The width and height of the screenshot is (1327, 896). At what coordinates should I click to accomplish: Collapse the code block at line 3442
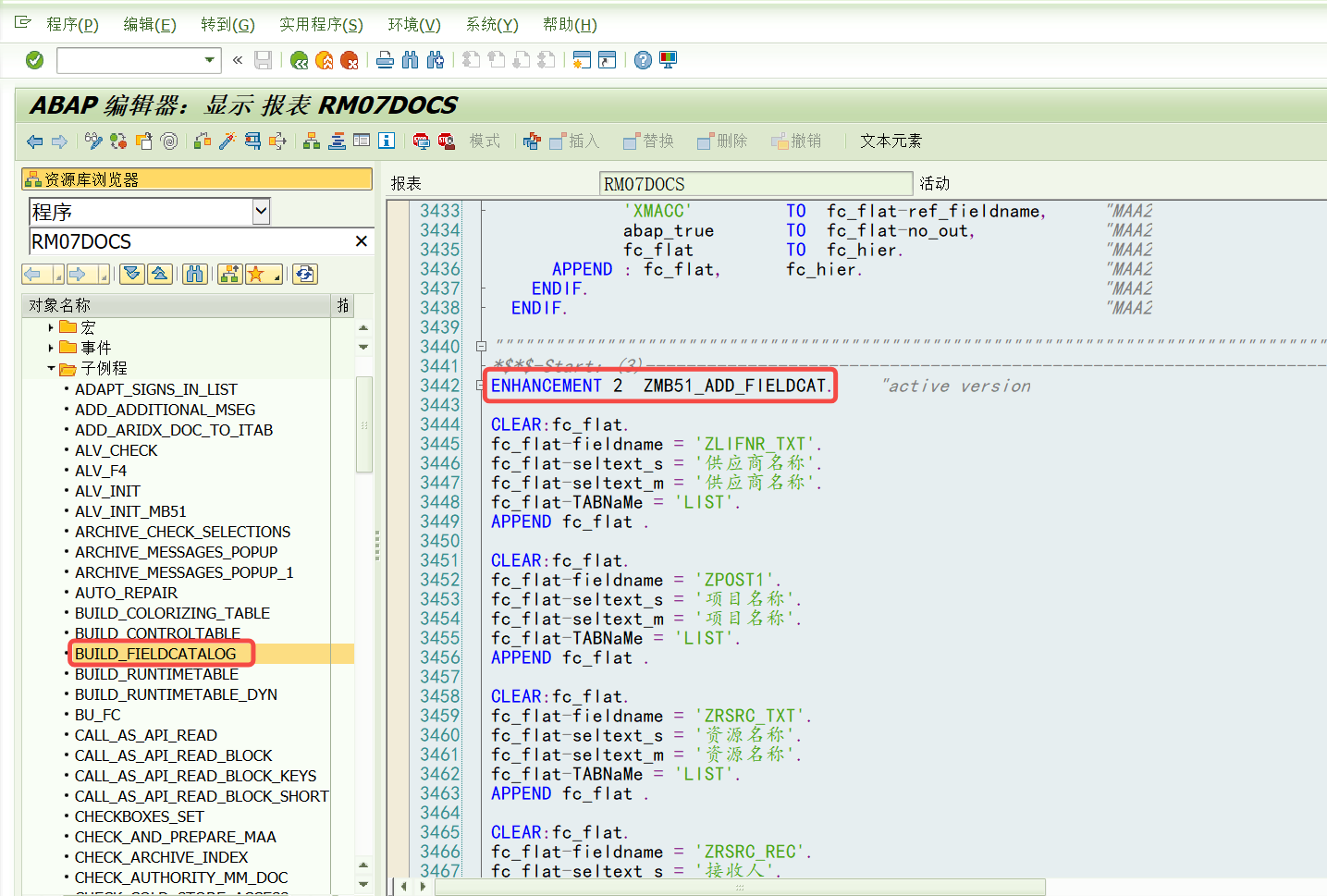481,386
